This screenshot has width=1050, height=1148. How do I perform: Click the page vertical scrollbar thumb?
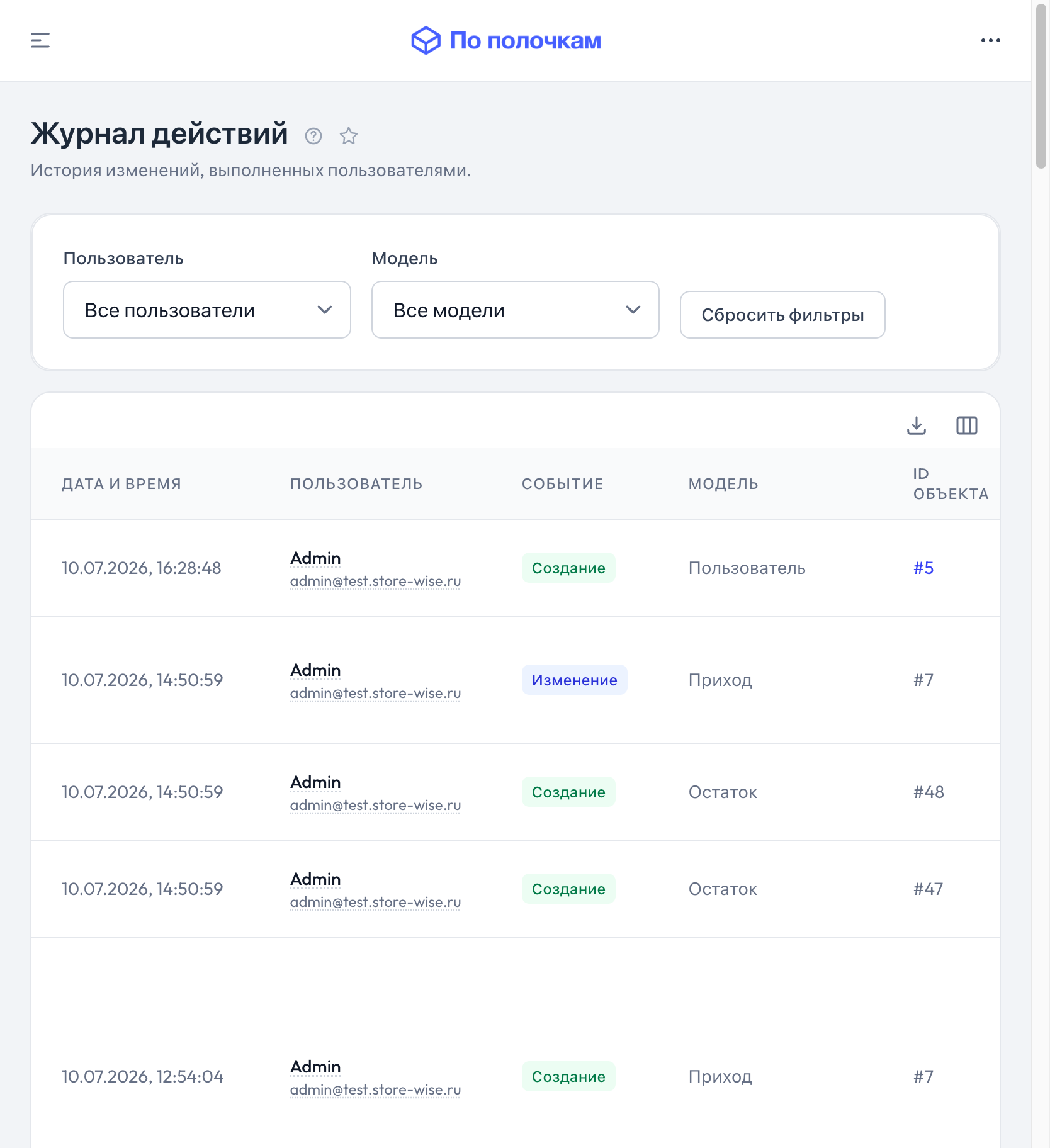pyautogui.click(x=1041, y=85)
